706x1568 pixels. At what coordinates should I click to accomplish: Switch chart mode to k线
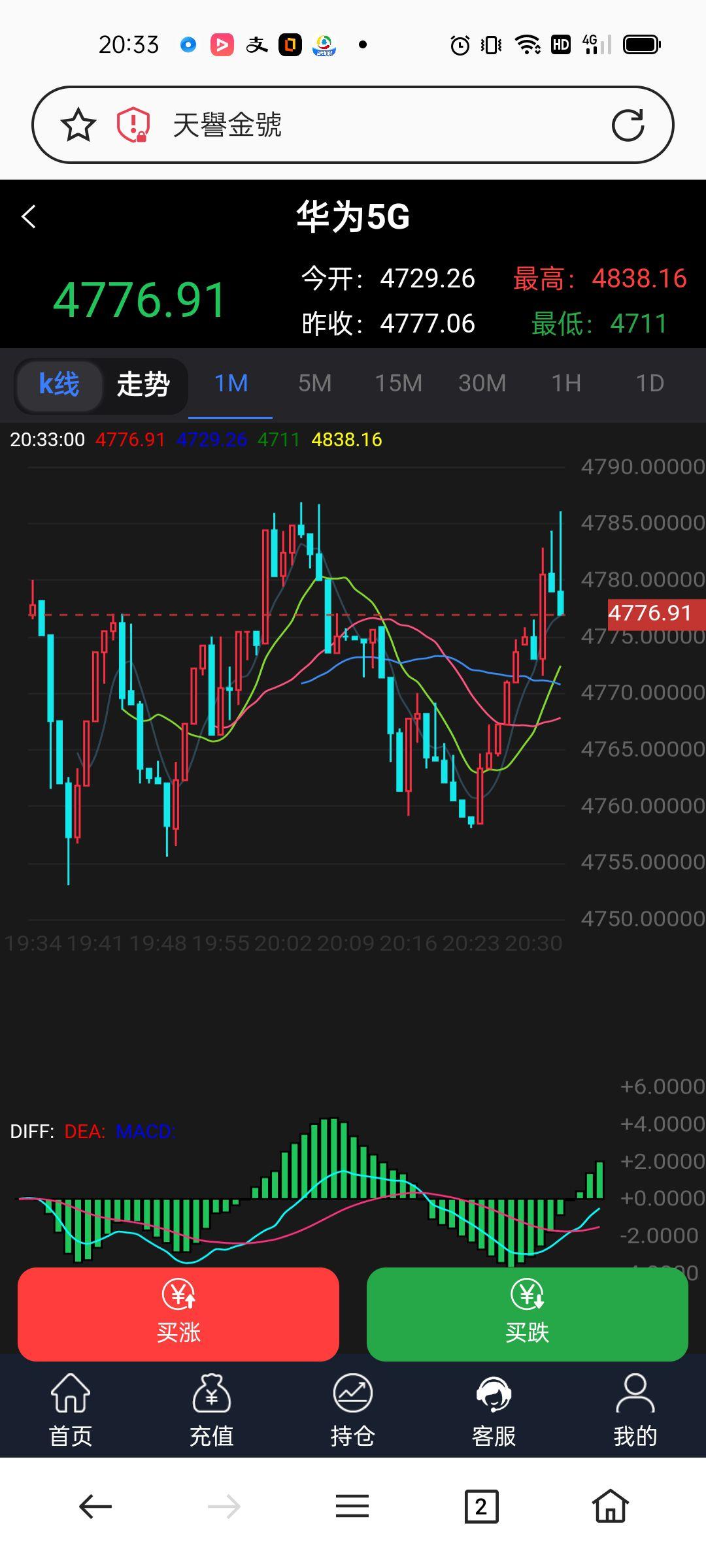tap(59, 384)
